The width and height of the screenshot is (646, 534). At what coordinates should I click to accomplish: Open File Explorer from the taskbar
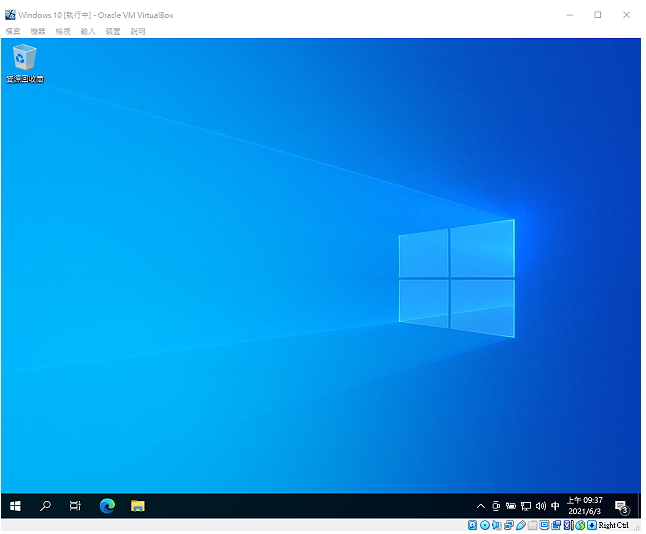tap(138, 506)
